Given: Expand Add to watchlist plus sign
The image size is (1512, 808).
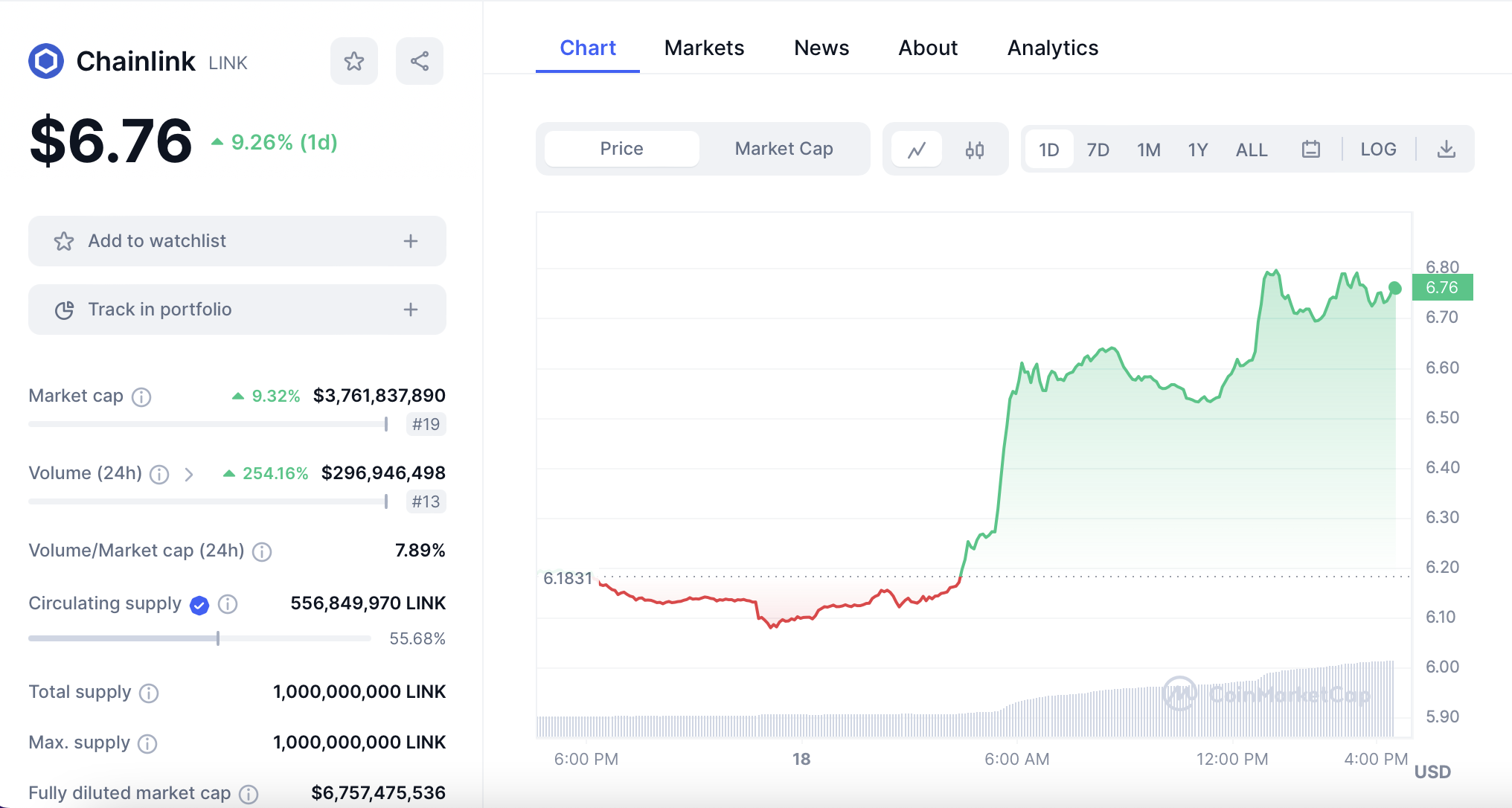Looking at the screenshot, I should 411,241.
